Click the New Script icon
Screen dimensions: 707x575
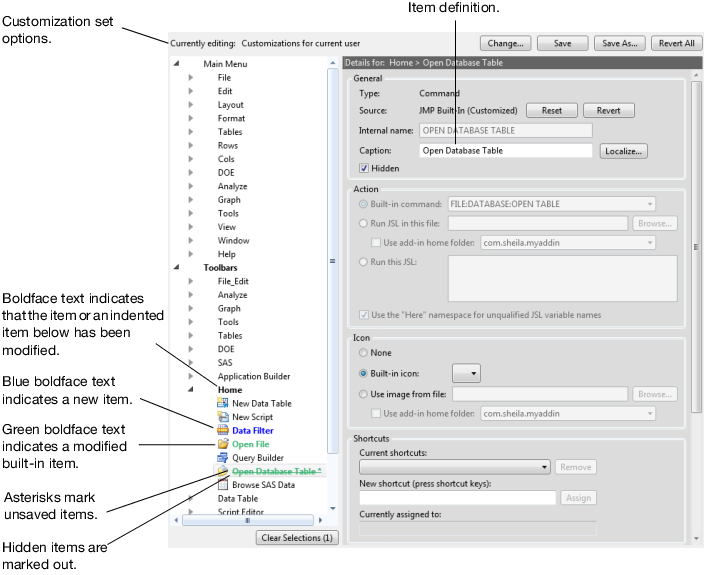click(x=223, y=417)
